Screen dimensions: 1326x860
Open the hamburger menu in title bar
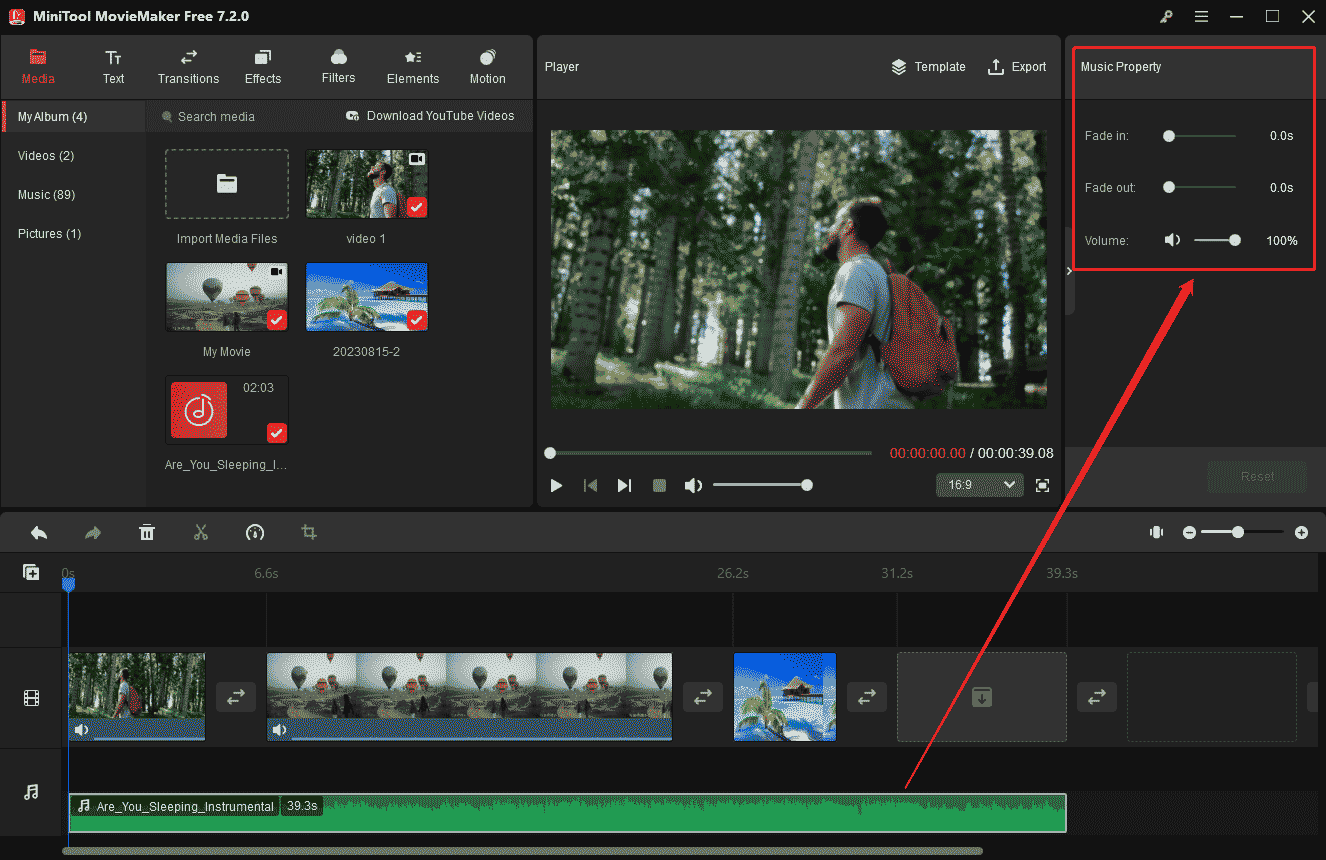tap(1201, 16)
